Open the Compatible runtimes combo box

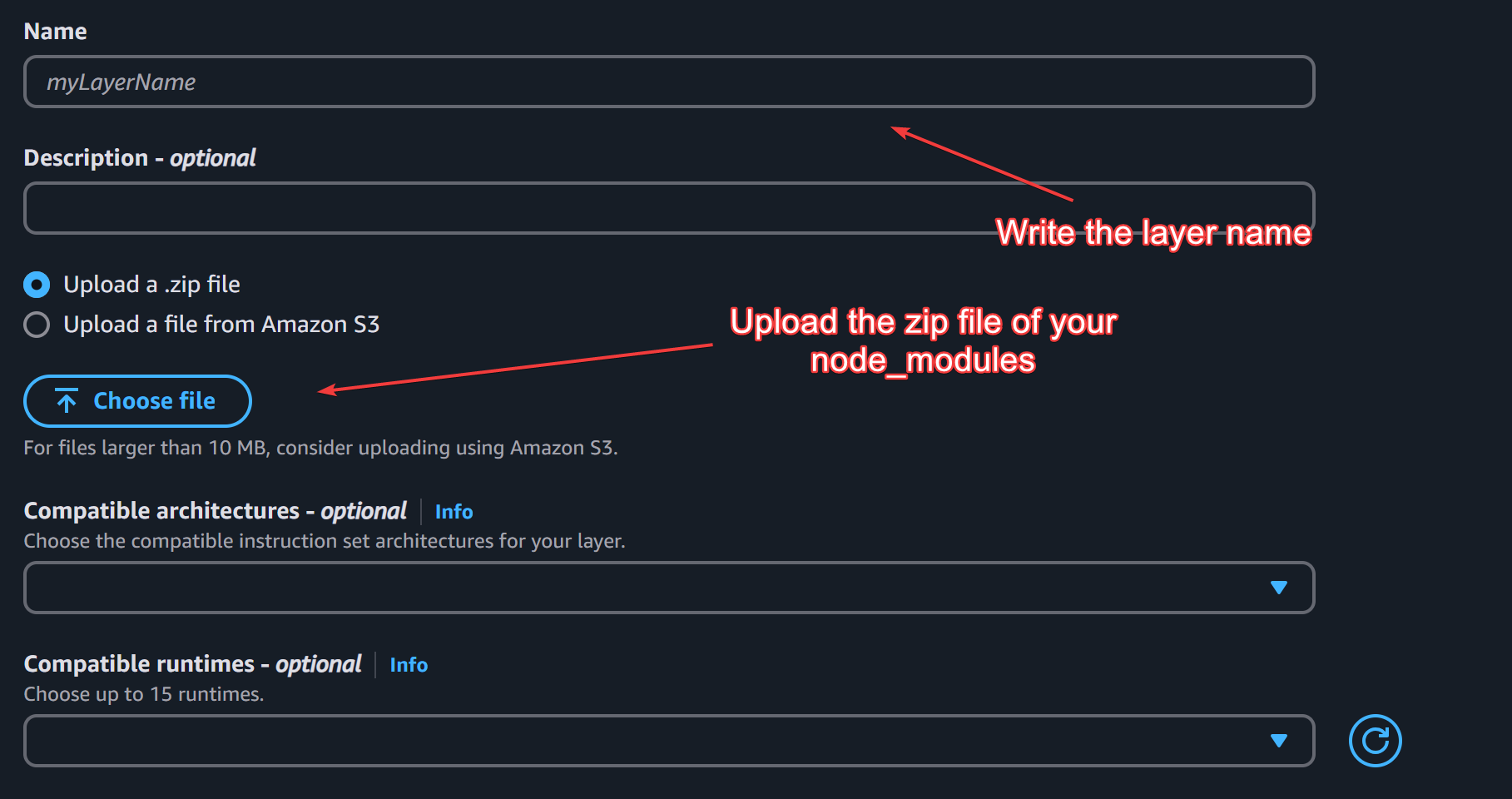click(x=649, y=741)
